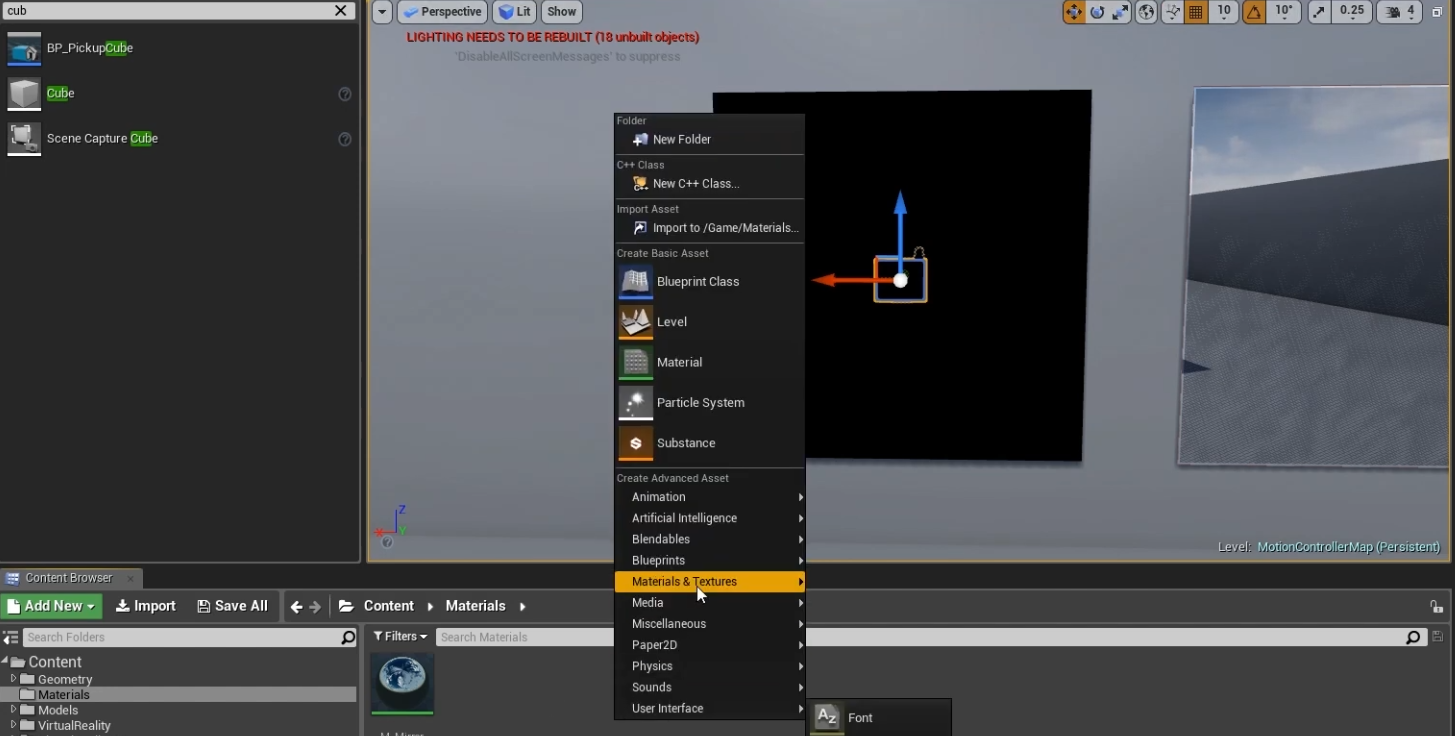Open the scale snap 0.25 dropdown

click(x=1351, y=12)
